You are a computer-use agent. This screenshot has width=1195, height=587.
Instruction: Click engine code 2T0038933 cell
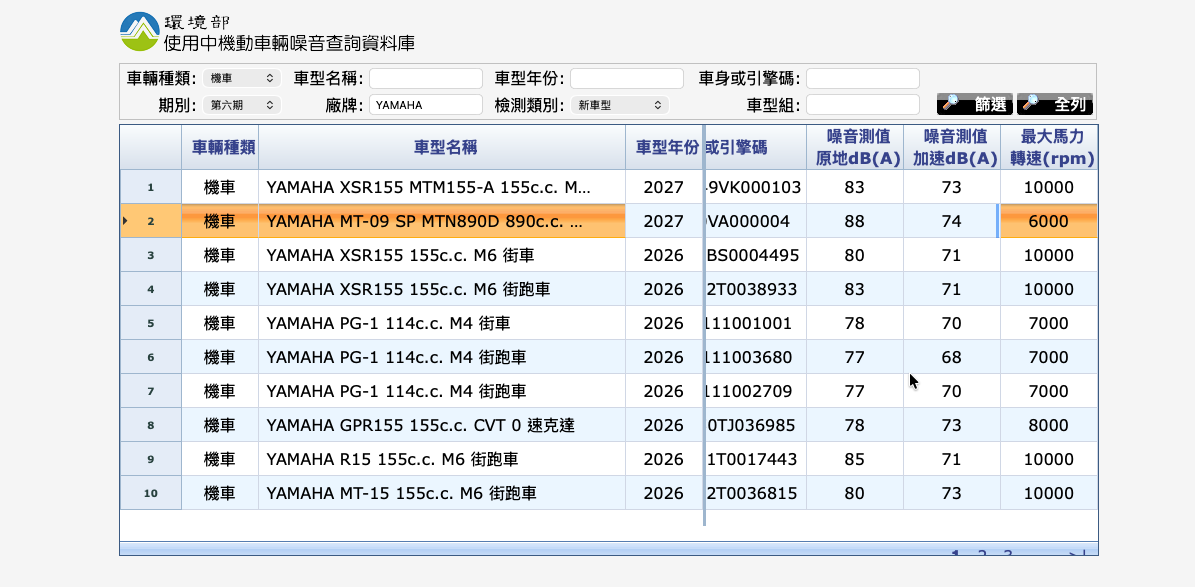755,289
